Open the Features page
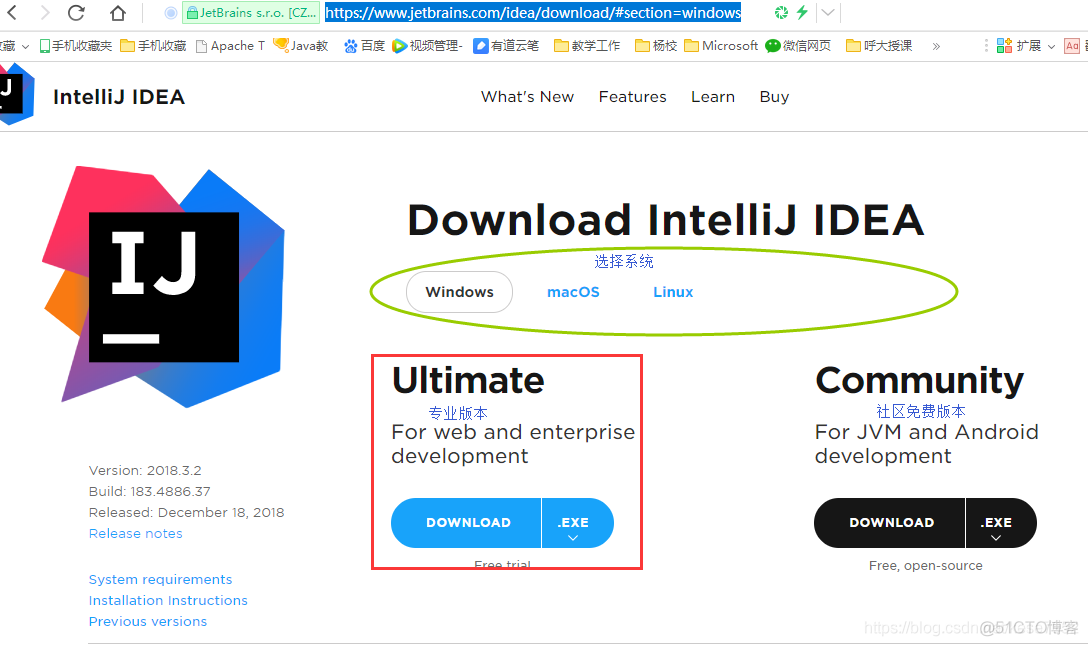The width and height of the screenshot is (1088, 646). (x=632, y=97)
